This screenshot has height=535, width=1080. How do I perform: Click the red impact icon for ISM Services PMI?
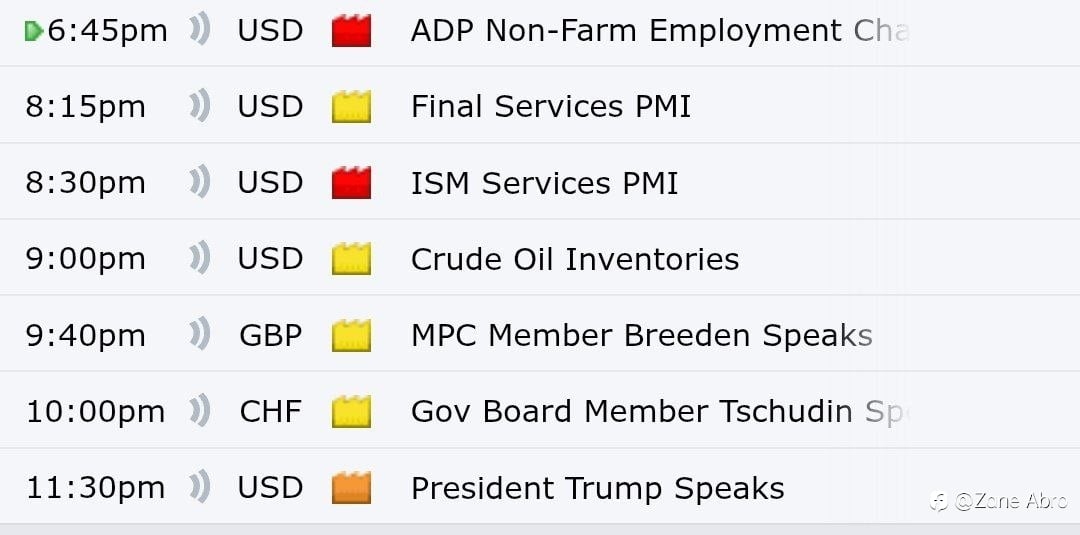(351, 183)
